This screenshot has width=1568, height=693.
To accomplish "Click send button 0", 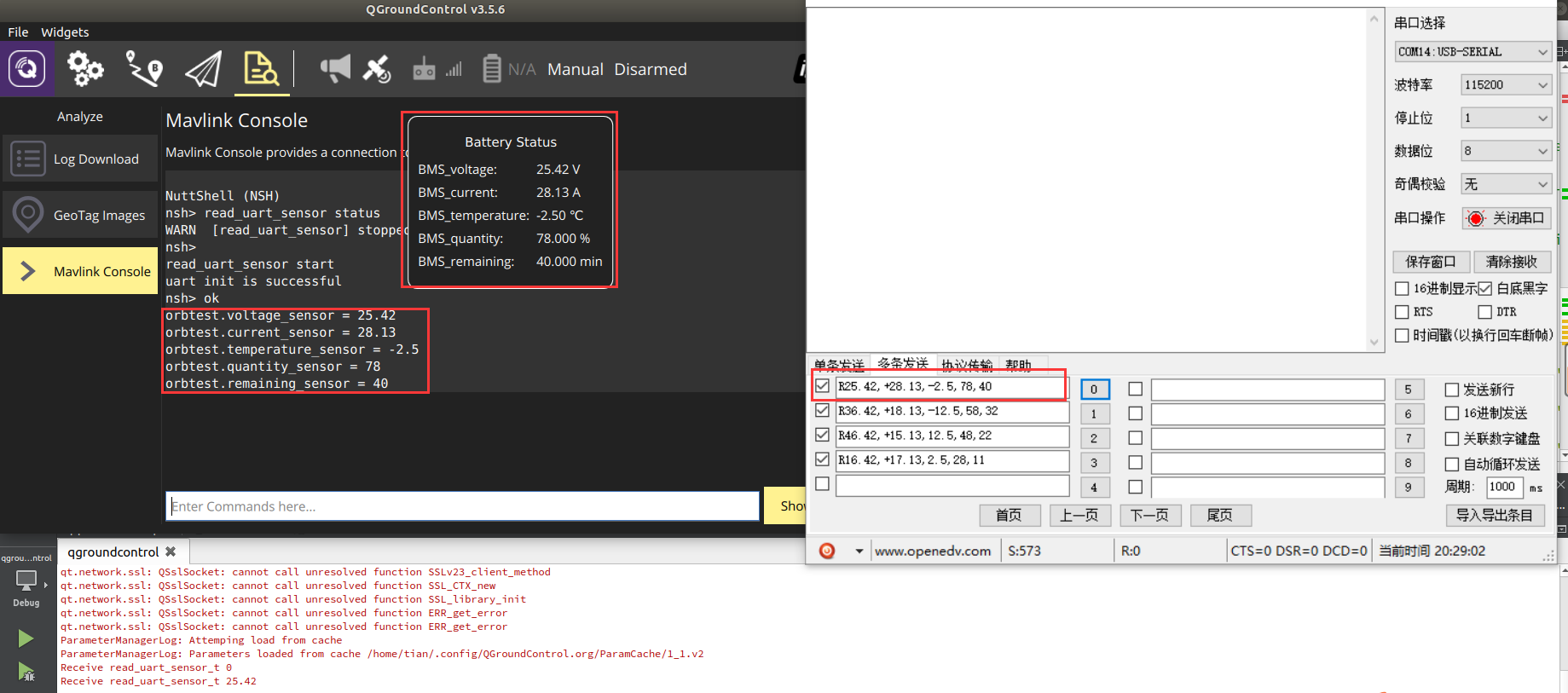I will pyautogui.click(x=1095, y=390).
